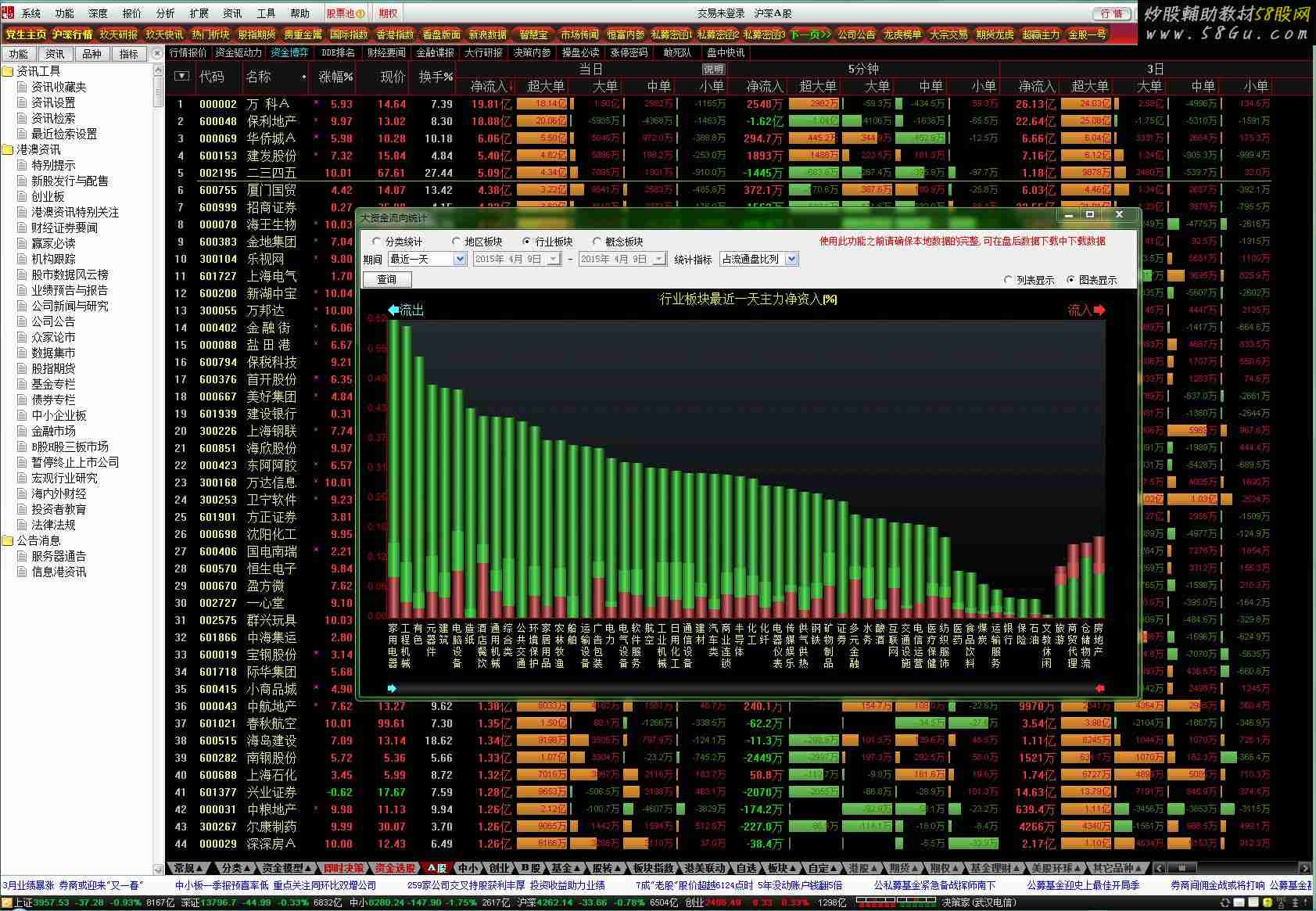
Task: Click the 股票池 coin badge icon
Action: (x=360, y=13)
